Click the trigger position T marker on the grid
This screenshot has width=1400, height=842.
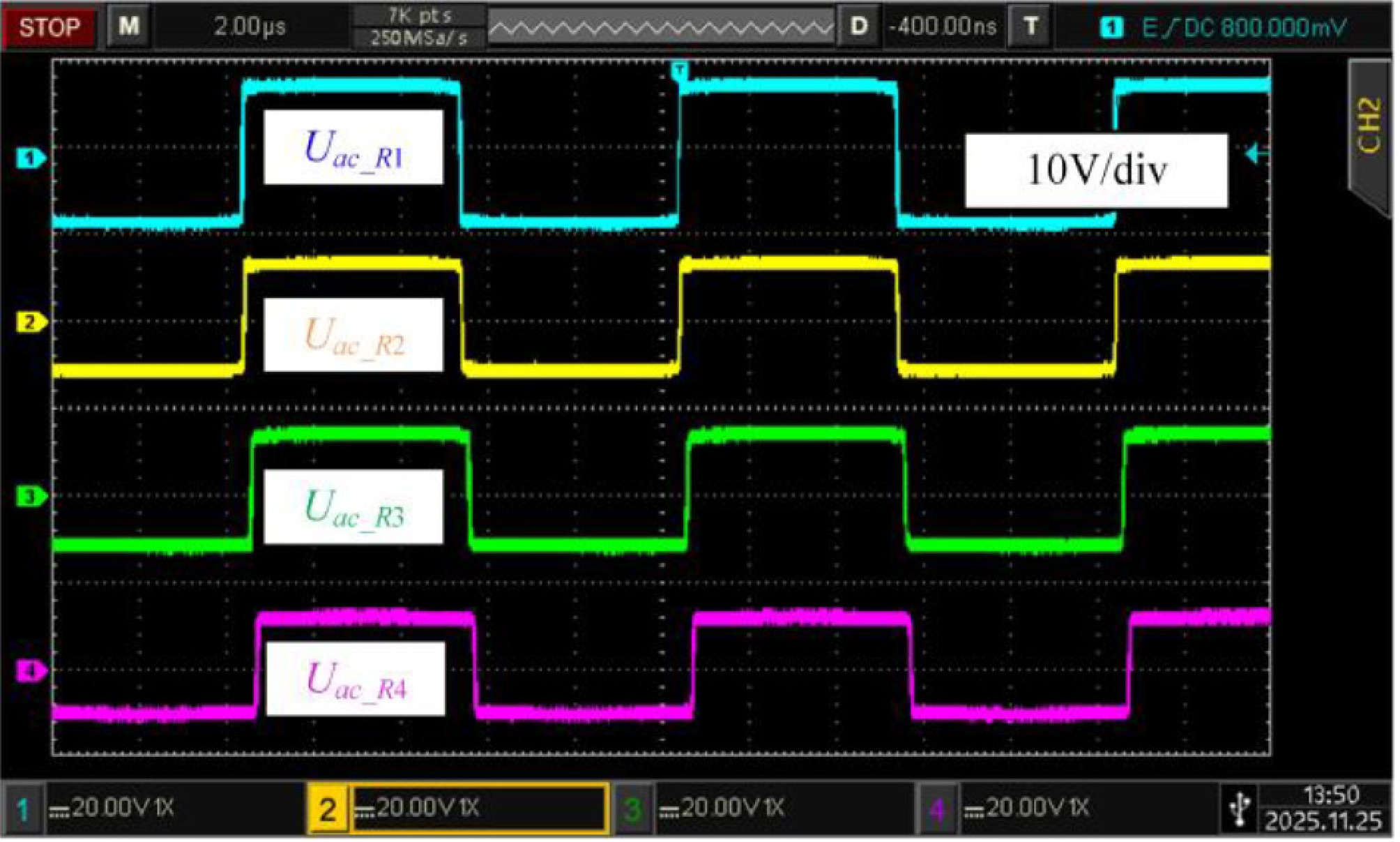tap(679, 70)
